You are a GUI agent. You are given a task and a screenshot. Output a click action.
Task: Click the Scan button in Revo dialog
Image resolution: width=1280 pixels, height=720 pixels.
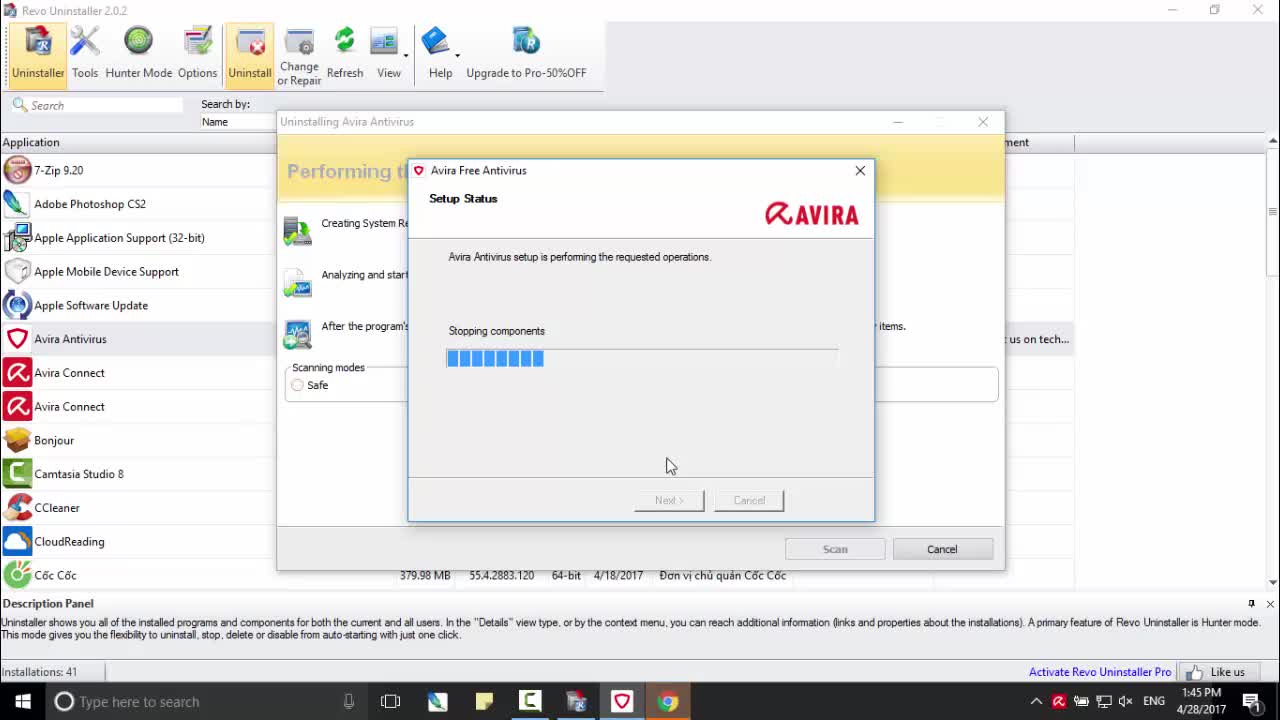[x=835, y=549]
